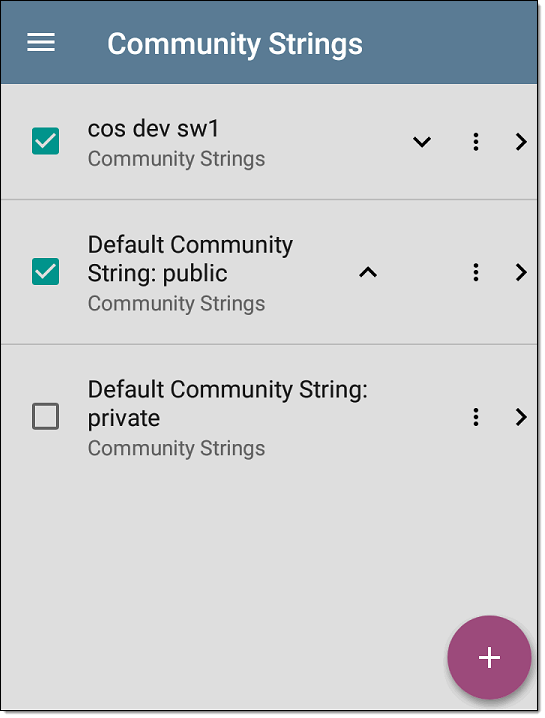545x718 pixels.
Task: Click Community Strings subtitle under public entry
Action: (x=176, y=304)
